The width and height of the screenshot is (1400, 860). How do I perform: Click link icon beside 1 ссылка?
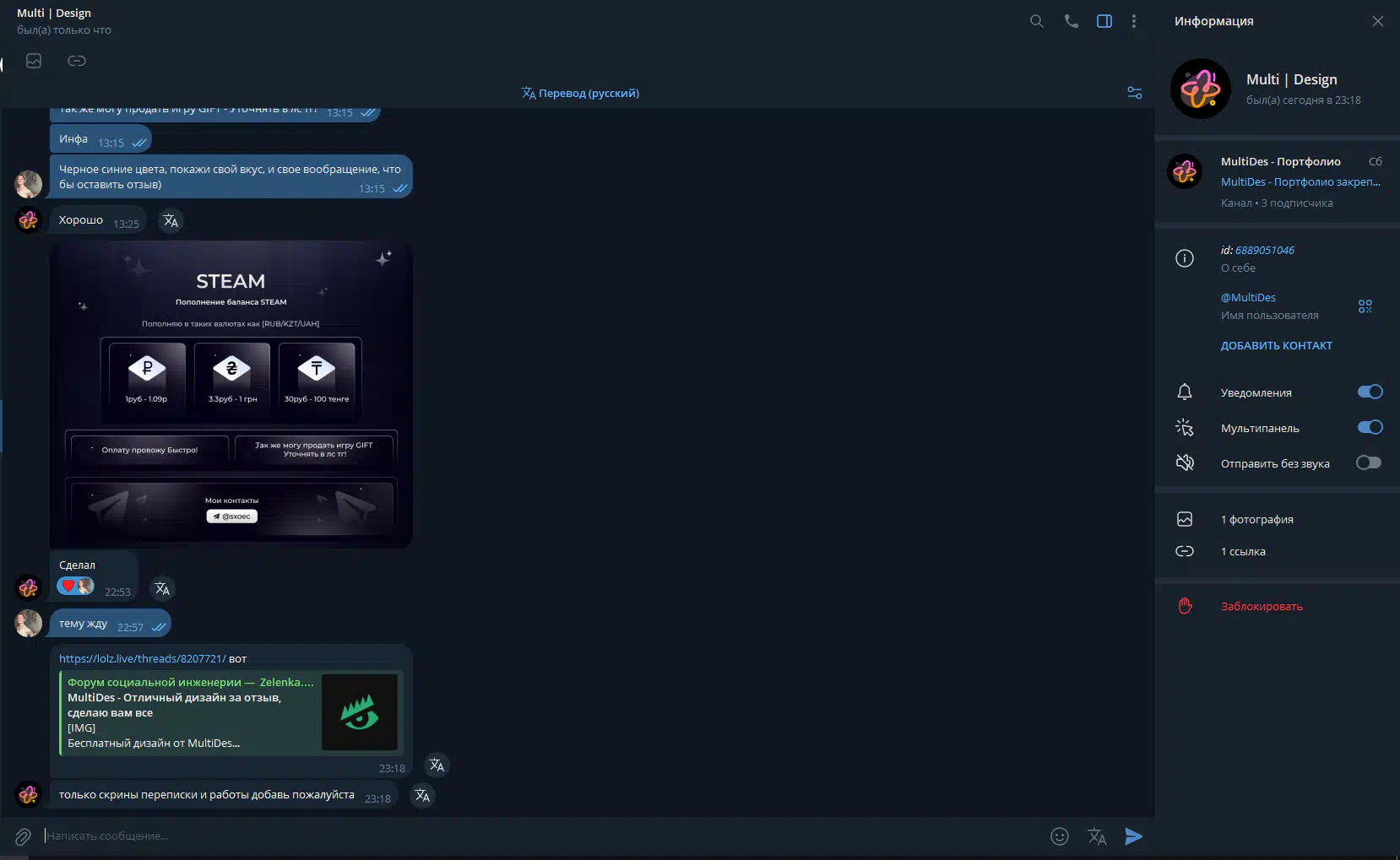(x=1185, y=551)
